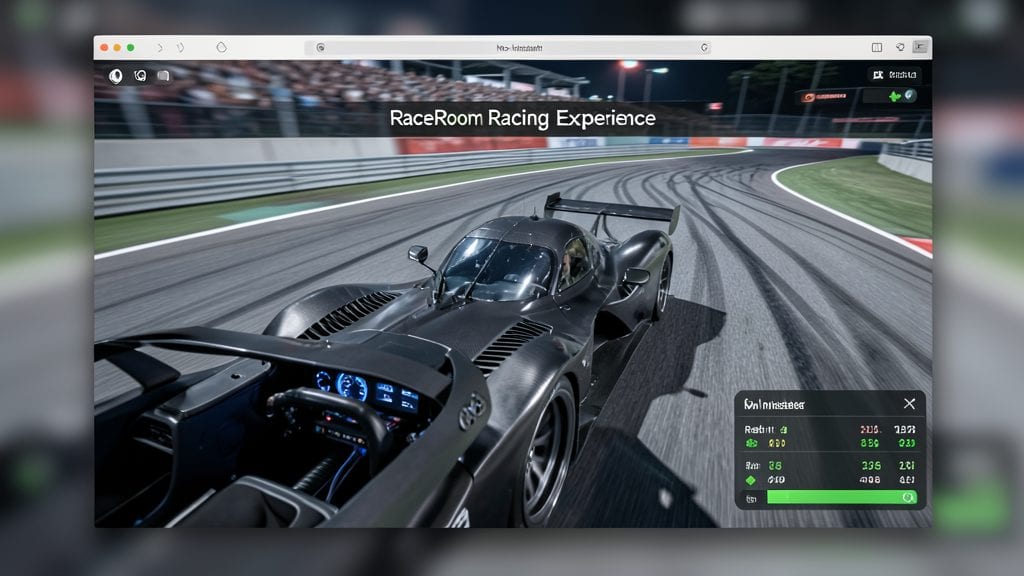Image resolution: width=1024 pixels, height=576 pixels.
Task: Click the green diamond icon in panel
Action: tap(751, 480)
